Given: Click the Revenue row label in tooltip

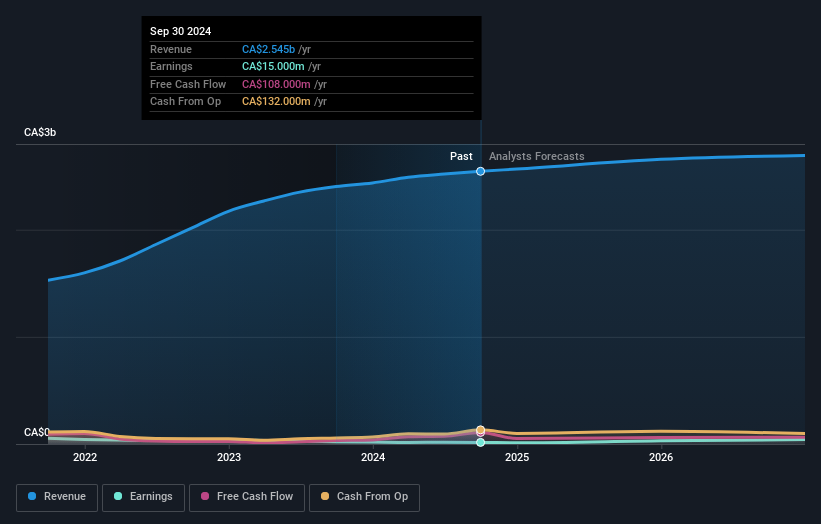Looking at the screenshot, I should tap(171, 49).
